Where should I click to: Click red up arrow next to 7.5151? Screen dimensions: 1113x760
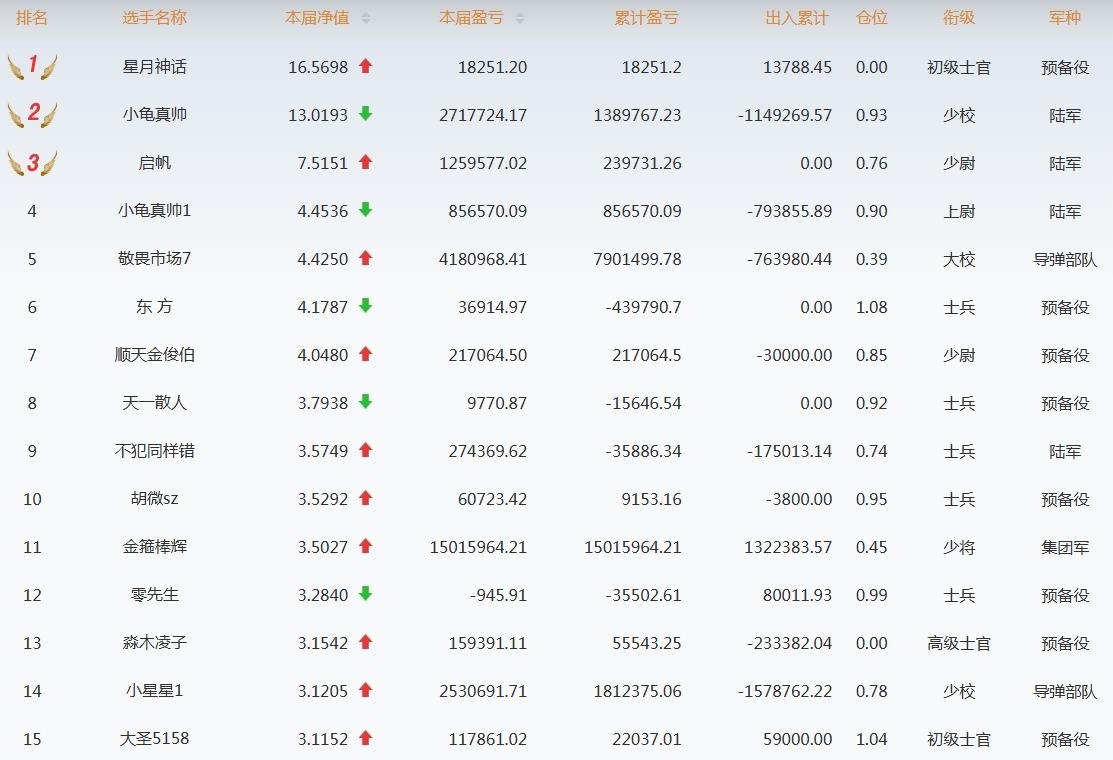(366, 162)
